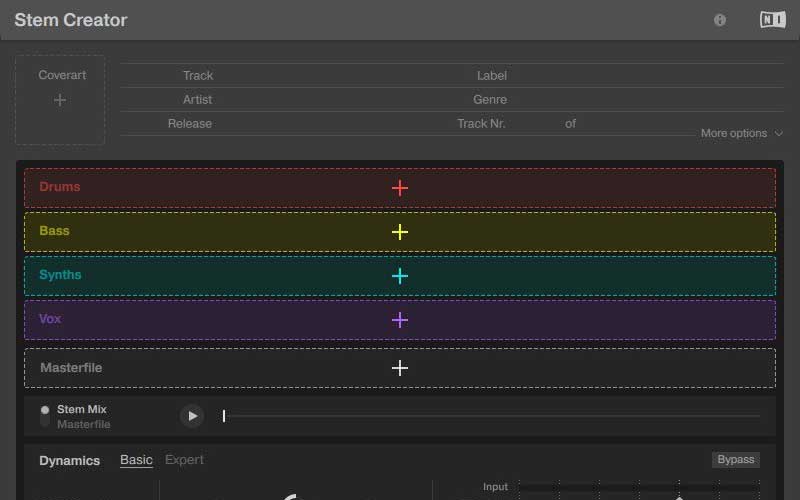
Task: Rename the Synths stem label
Action: pyautogui.click(x=60, y=274)
